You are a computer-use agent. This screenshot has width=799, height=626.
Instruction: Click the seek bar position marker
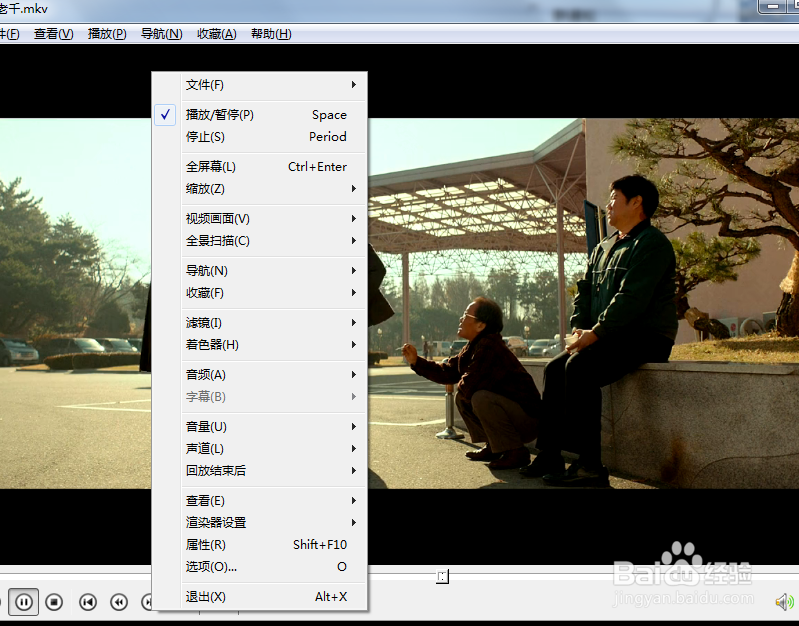point(442,577)
